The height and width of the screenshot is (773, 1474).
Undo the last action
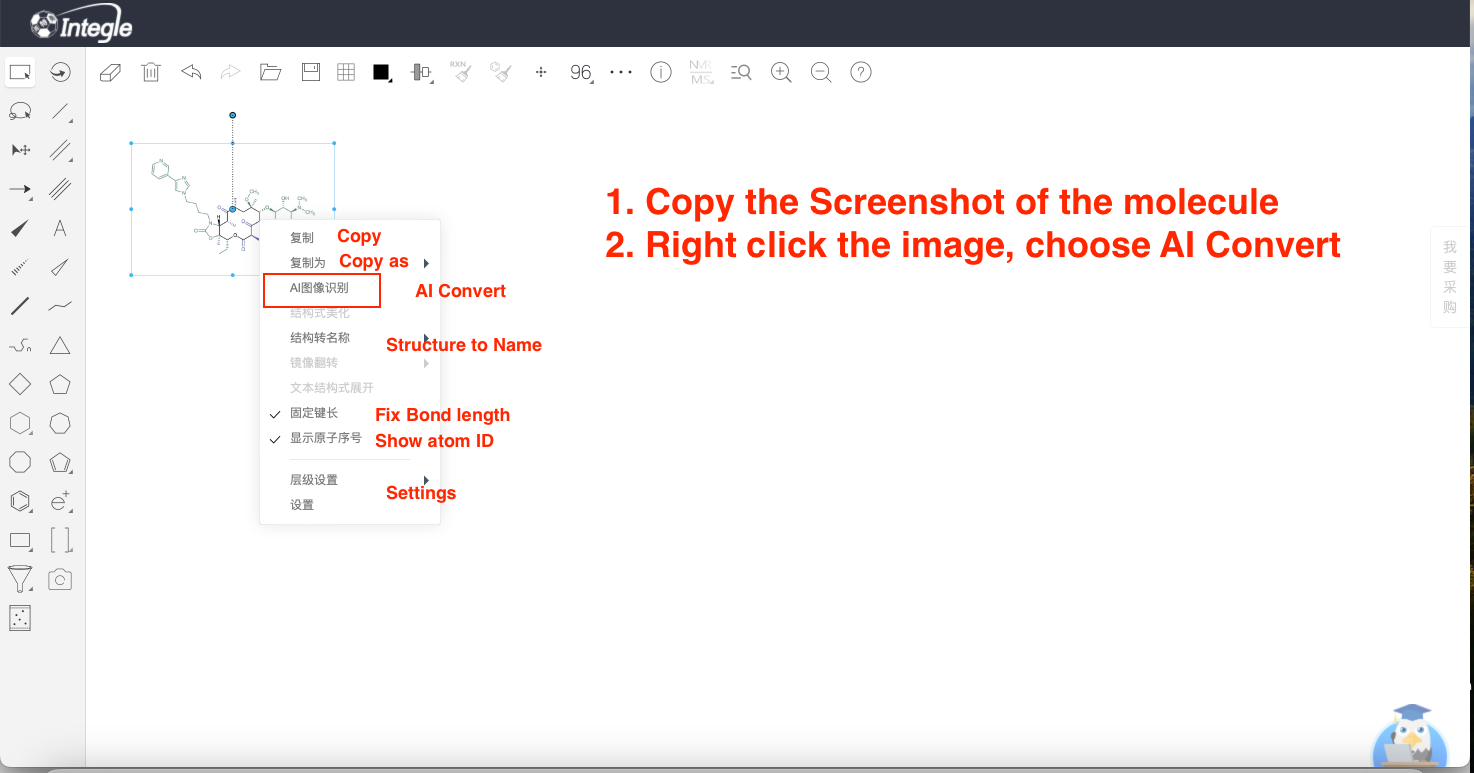190,71
